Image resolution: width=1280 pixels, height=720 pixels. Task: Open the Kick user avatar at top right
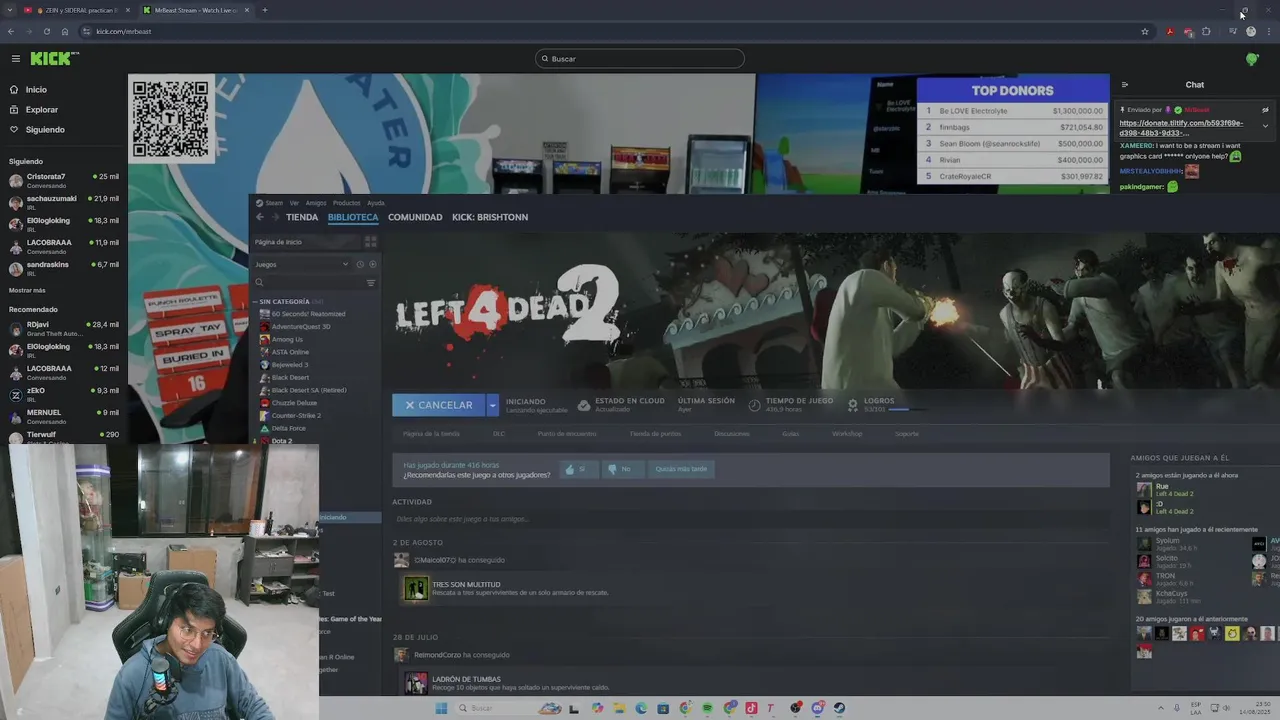coord(1251,59)
